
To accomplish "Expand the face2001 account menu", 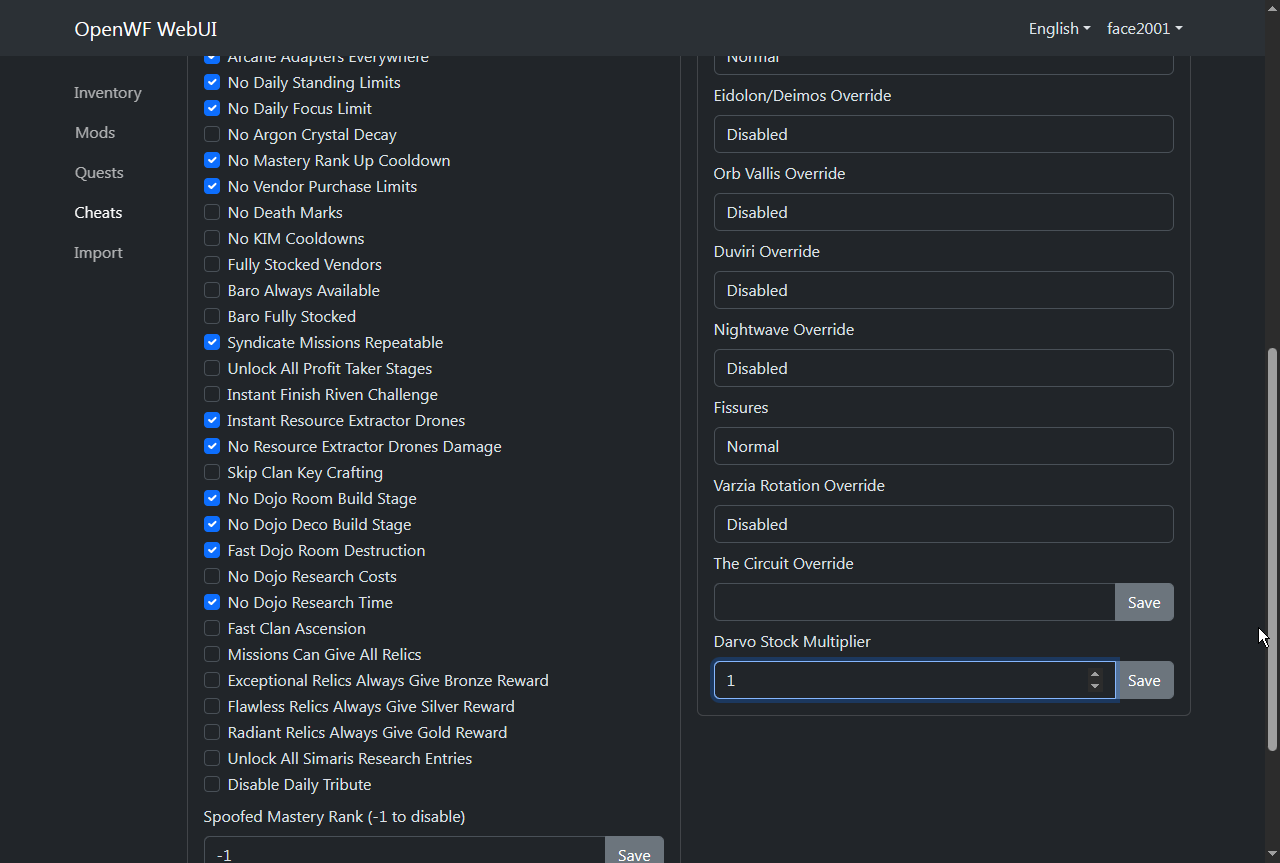I will point(1144,28).
